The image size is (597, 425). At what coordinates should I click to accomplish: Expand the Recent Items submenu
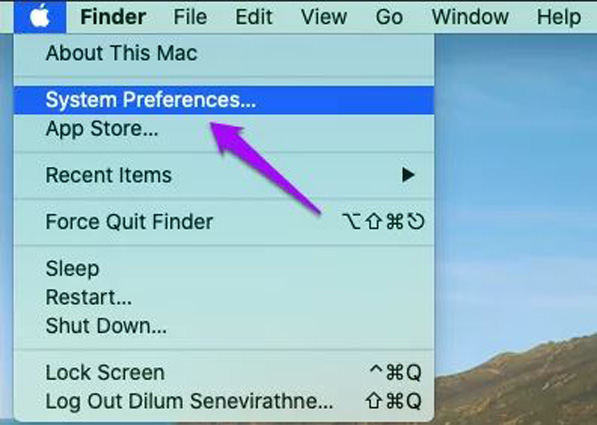click(224, 175)
